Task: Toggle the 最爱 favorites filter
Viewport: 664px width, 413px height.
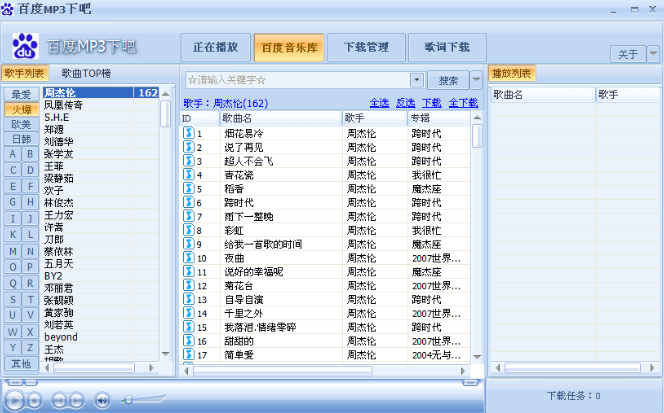Action: coord(21,94)
